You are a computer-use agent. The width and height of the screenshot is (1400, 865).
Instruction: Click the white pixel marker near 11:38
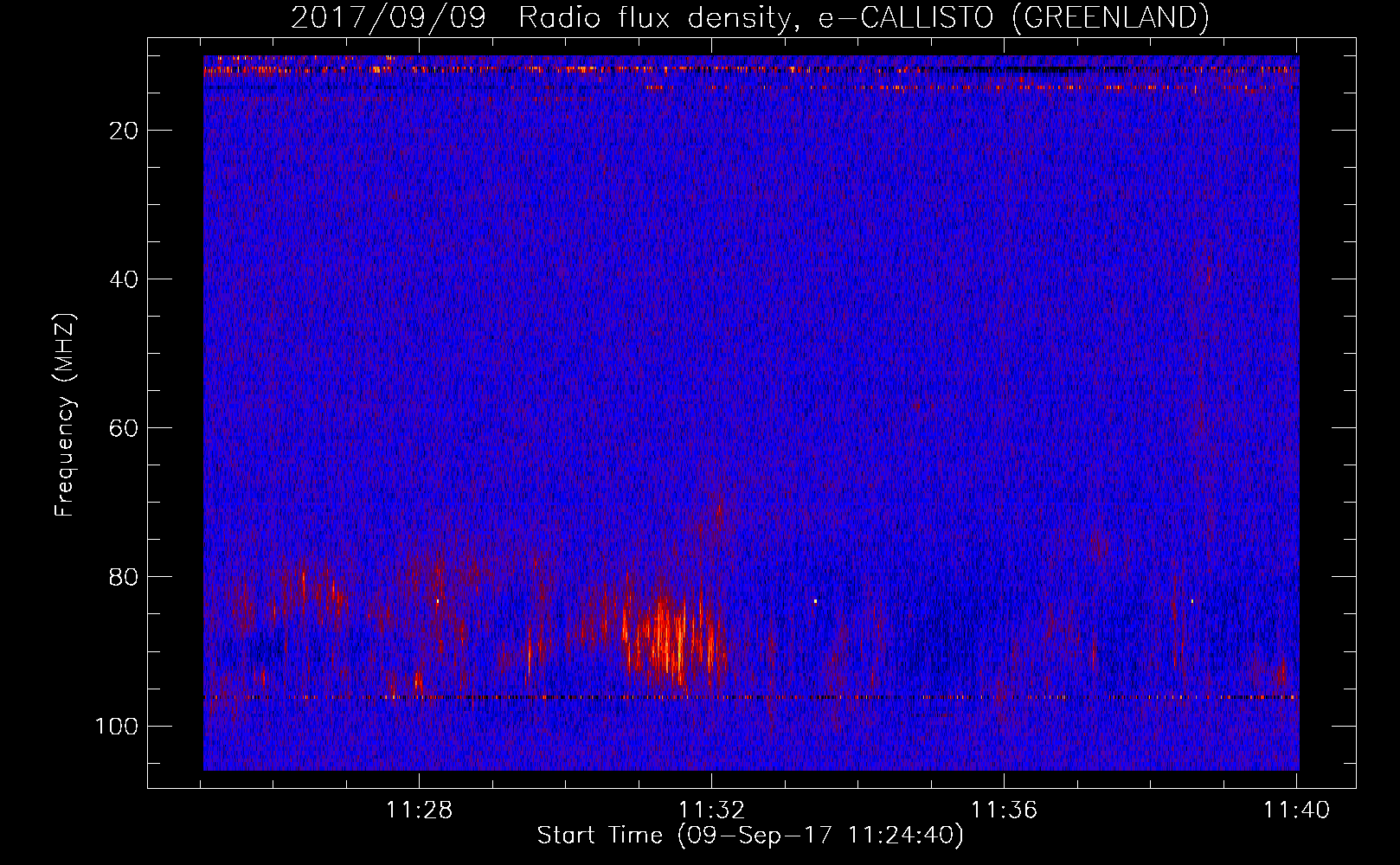point(1192,600)
